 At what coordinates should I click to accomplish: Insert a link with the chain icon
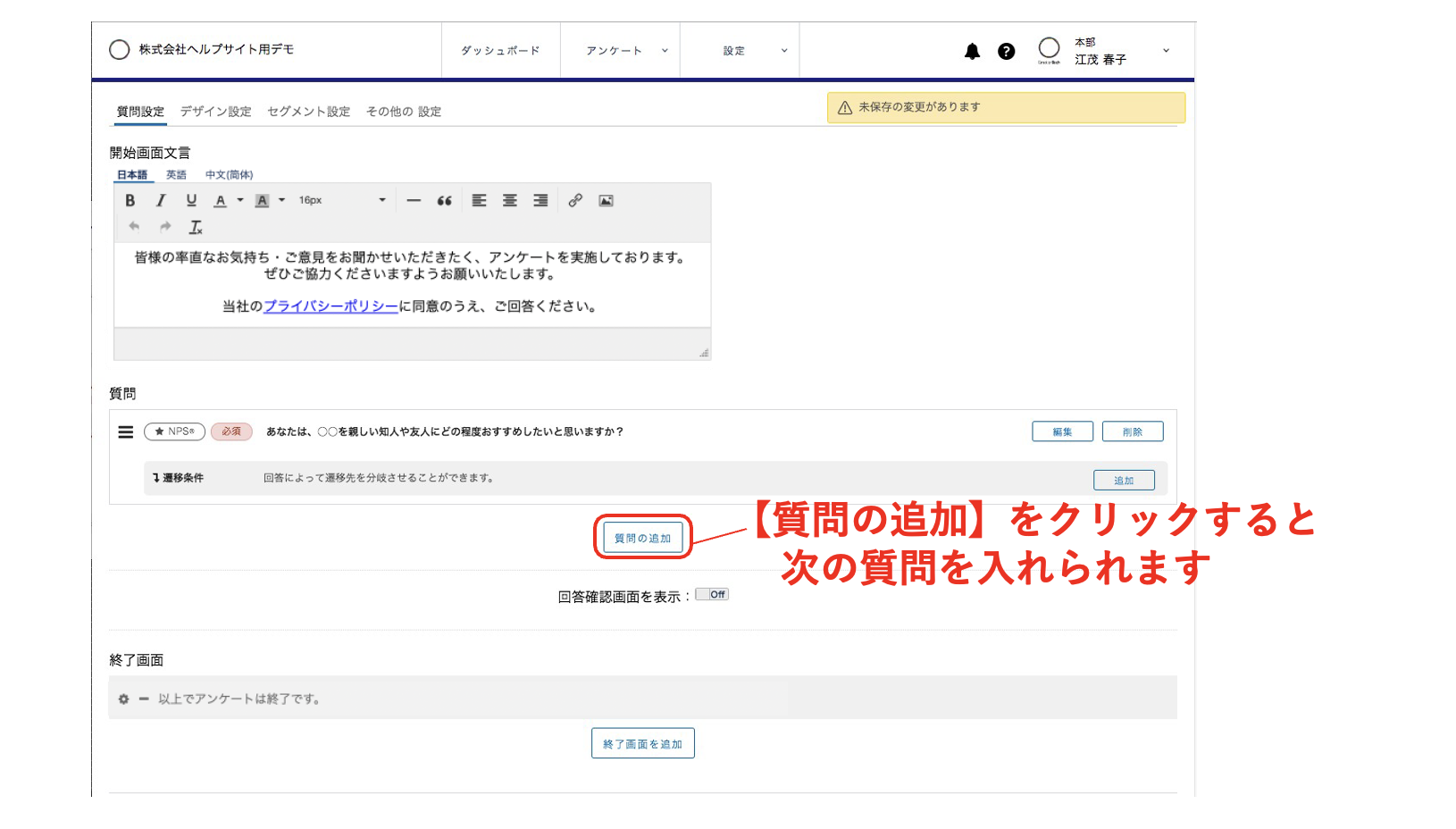click(x=575, y=201)
